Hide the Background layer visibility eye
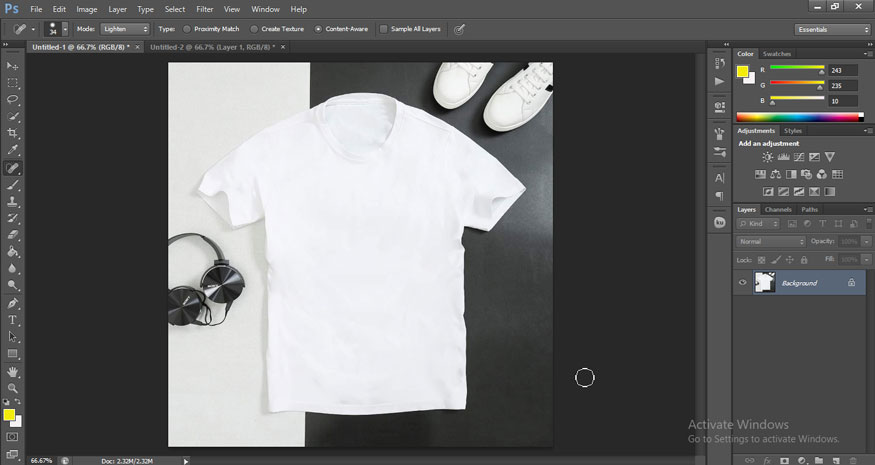 tap(742, 283)
